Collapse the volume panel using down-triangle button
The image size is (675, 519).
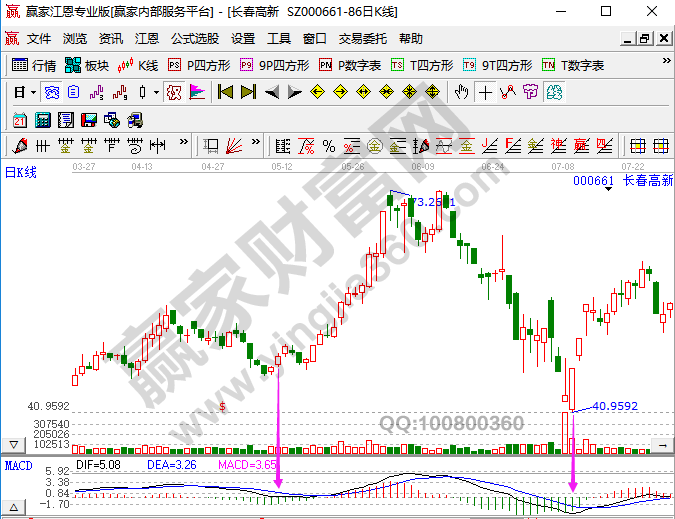(x=12, y=443)
